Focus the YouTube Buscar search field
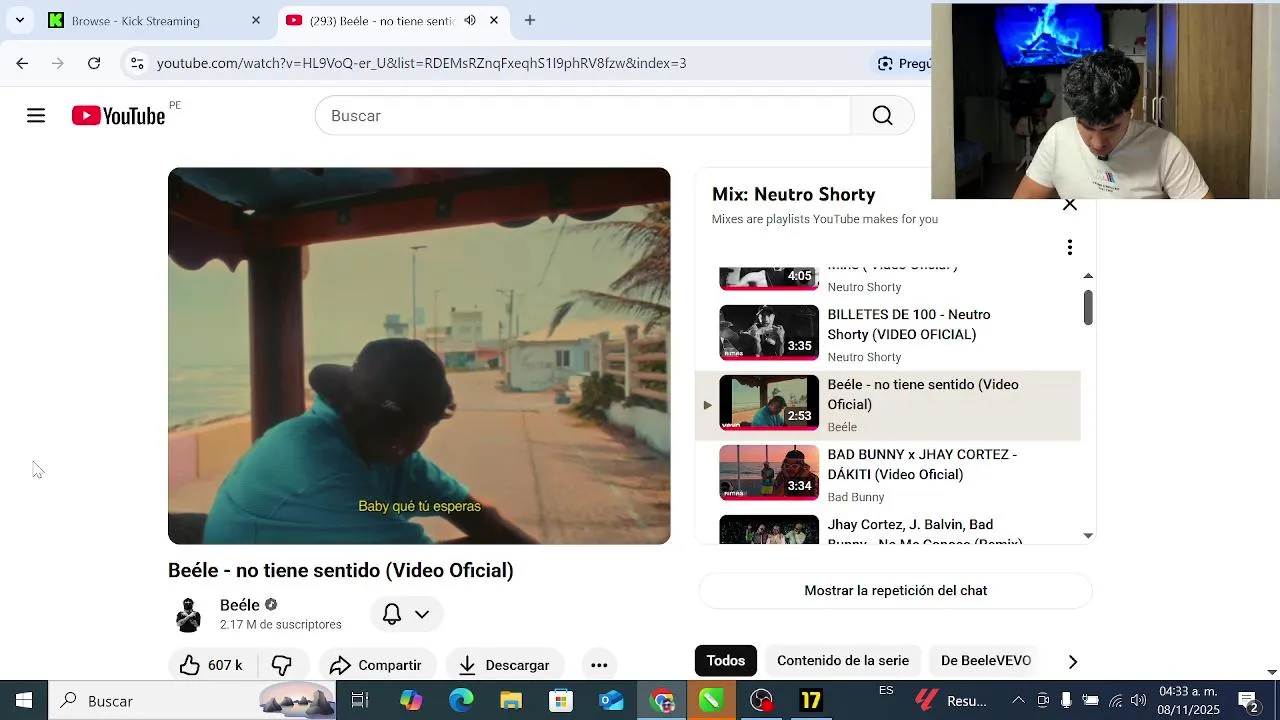The image size is (1280, 720). pyautogui.click(x=583, y=116)
